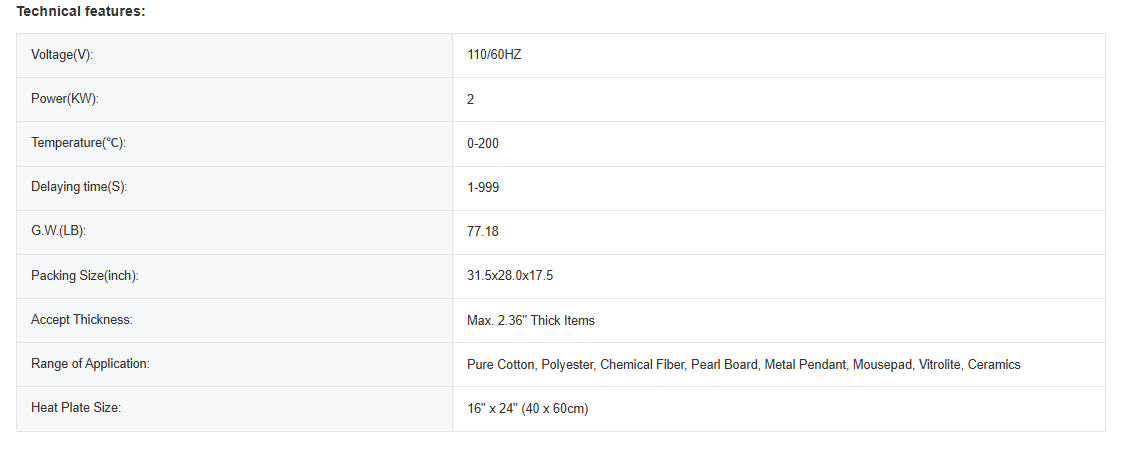
Task: Click the words 'Pure Cotton' in the table
Action: (x=501, y=365)
